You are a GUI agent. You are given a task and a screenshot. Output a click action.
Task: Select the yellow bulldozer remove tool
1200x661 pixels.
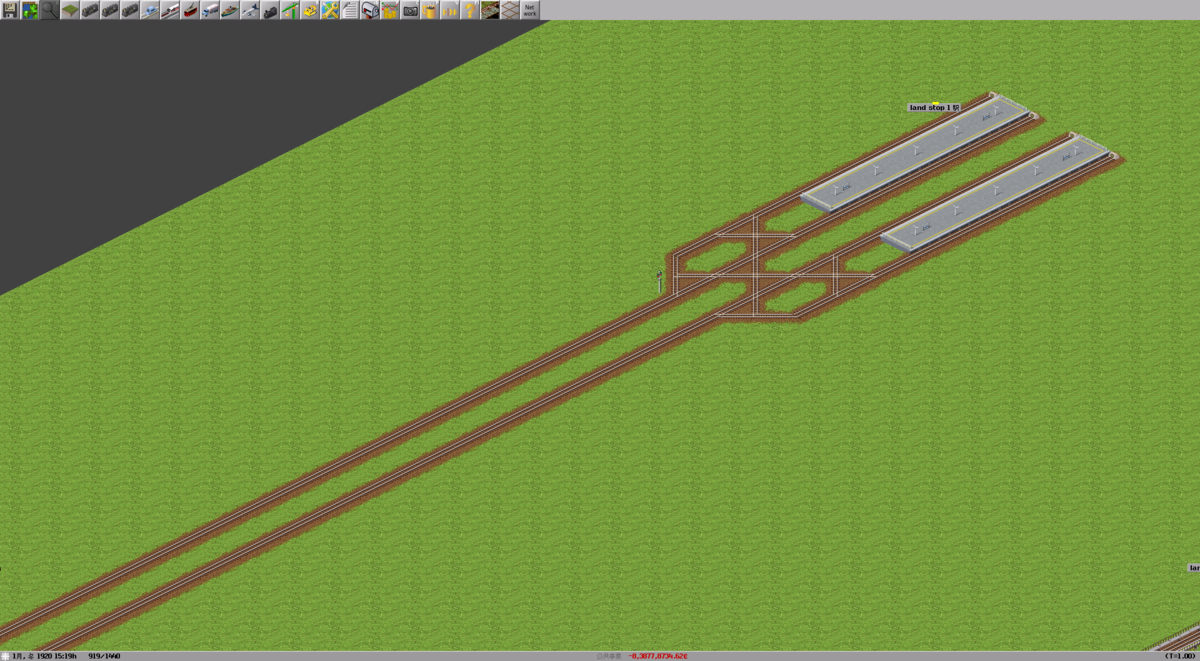[310, 10]
